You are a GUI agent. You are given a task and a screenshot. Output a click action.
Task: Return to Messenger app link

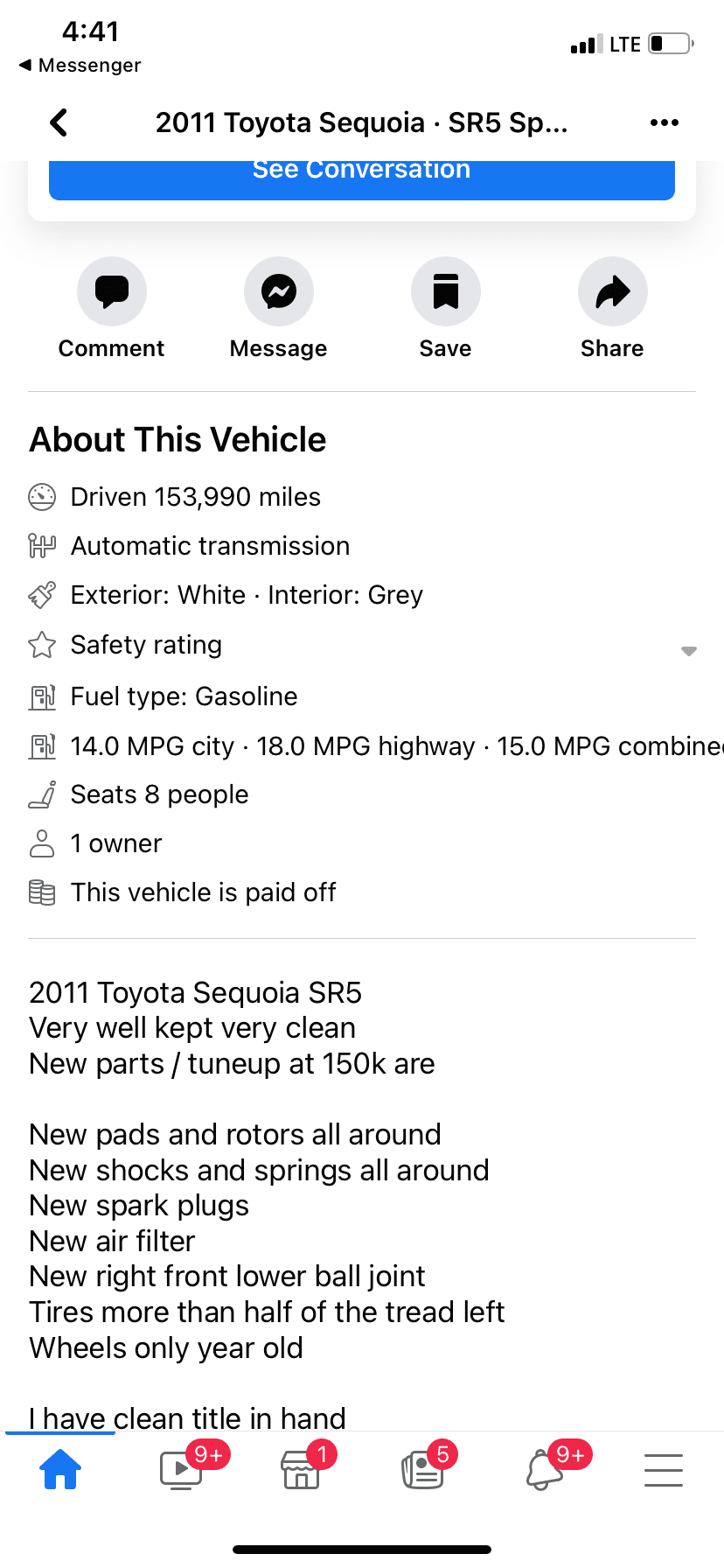[80, 66]
